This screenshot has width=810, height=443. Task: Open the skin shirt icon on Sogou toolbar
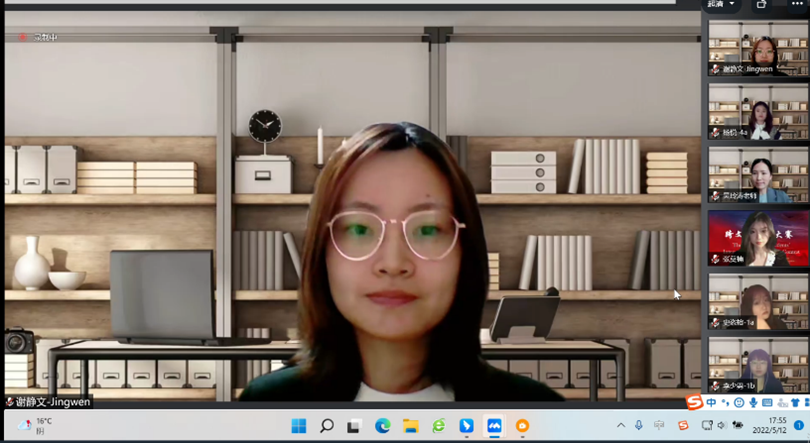pos(795,403)
